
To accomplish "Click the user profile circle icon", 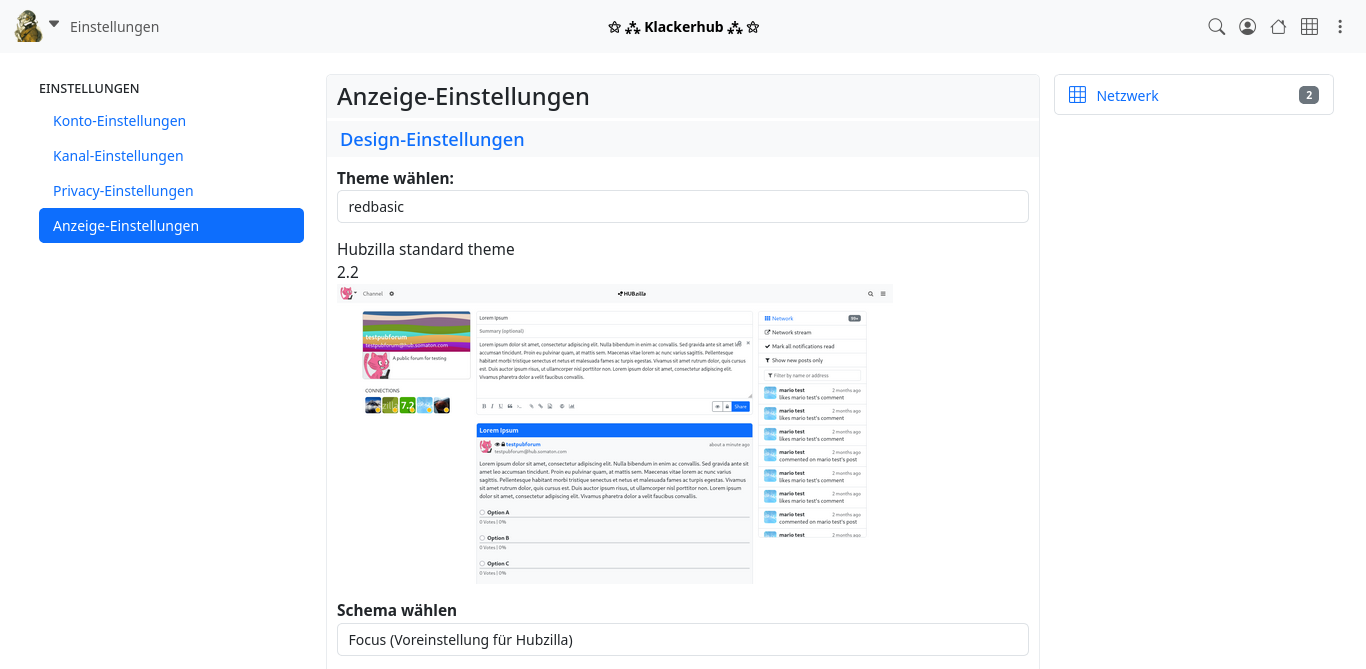I will [1247, 27].
